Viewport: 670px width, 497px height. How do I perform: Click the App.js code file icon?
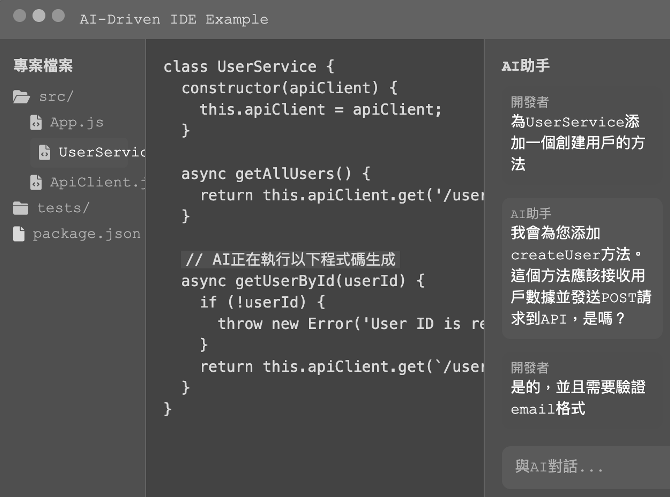(x=36, y=122)
